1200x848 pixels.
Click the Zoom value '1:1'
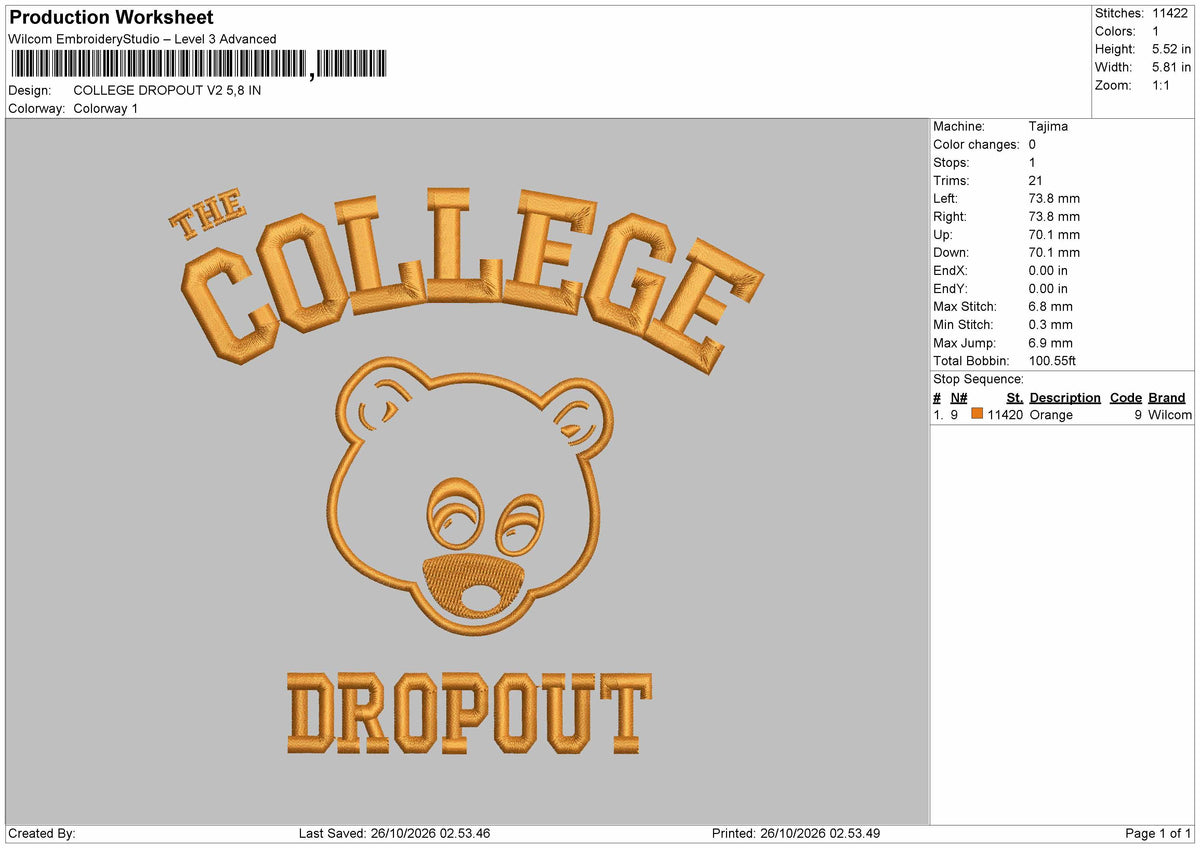[x=1163, y=85]
